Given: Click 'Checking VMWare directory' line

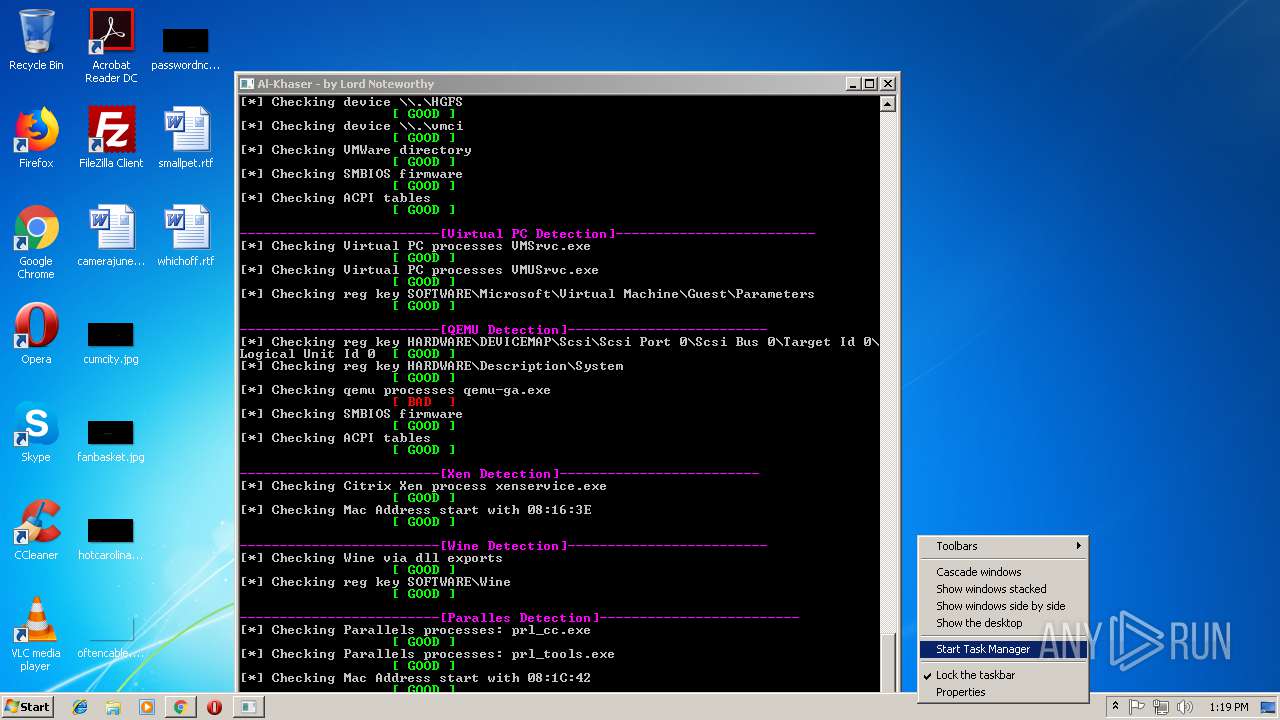Looking at the screenshot, I should [x=355, y=150].
